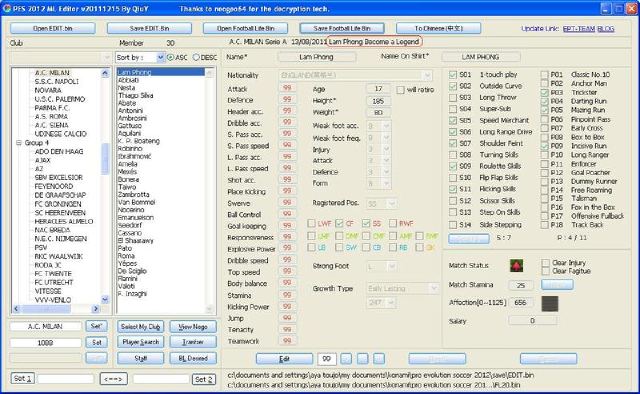The height and width of the screenshot is (394, 640).
Task: Check the Clear Fatigue box
Action: [545, 271]
